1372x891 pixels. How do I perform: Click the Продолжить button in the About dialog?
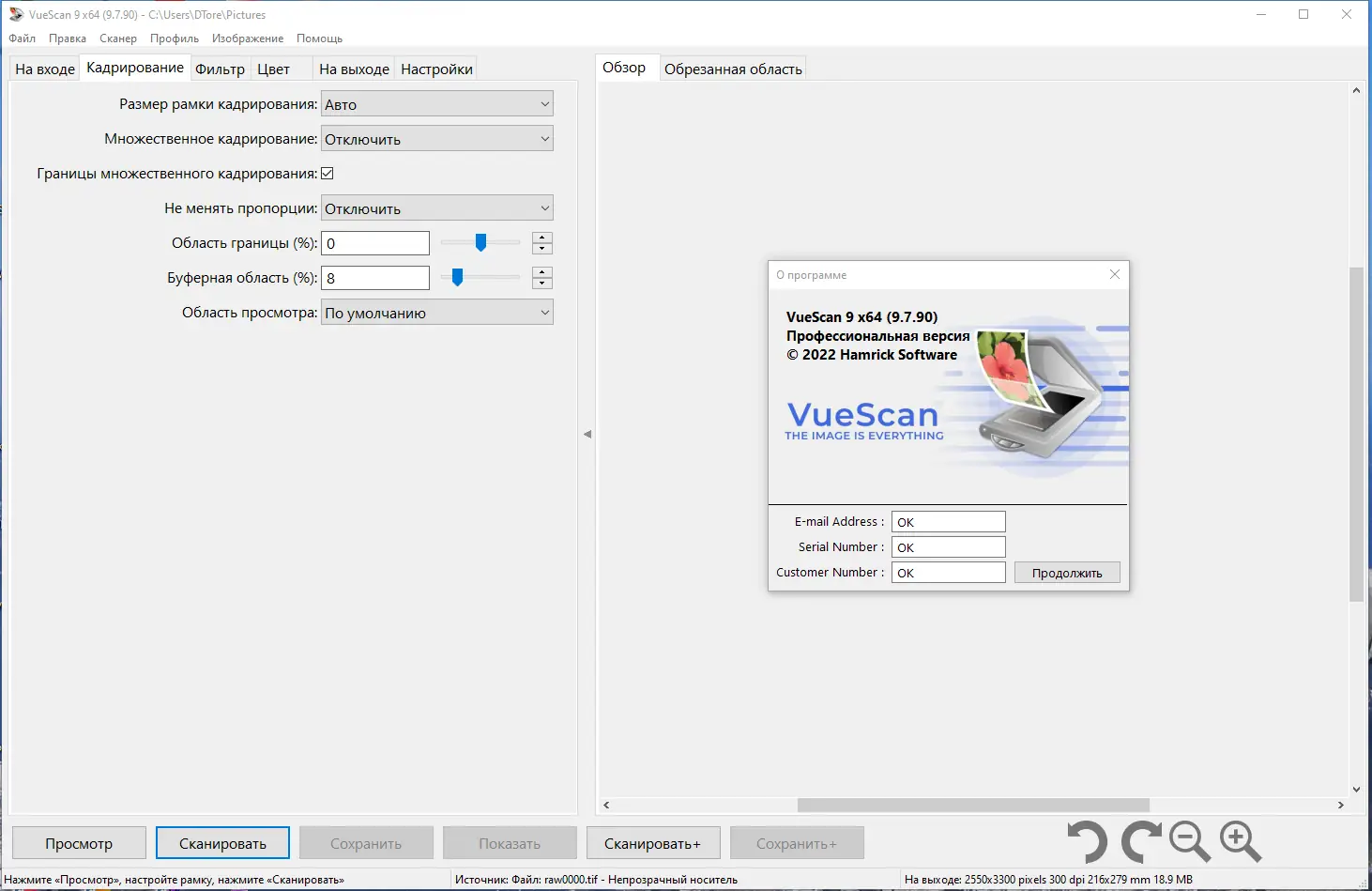[1066, 572]
